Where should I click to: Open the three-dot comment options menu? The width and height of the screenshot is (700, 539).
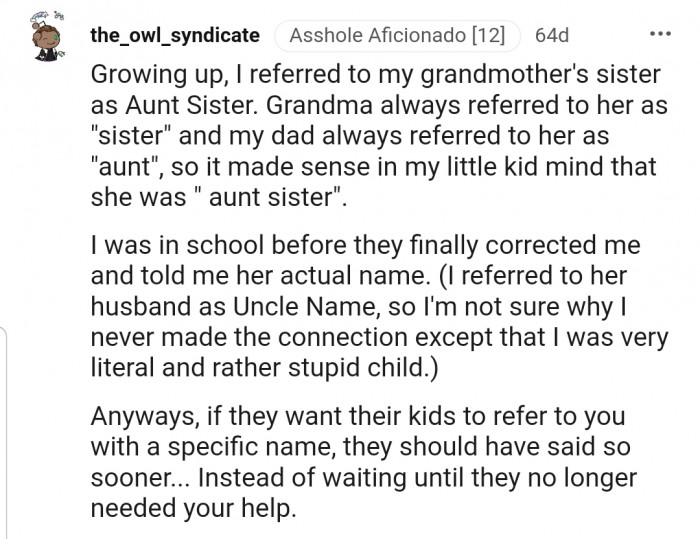pyautogui.click(x=660, y=33)
